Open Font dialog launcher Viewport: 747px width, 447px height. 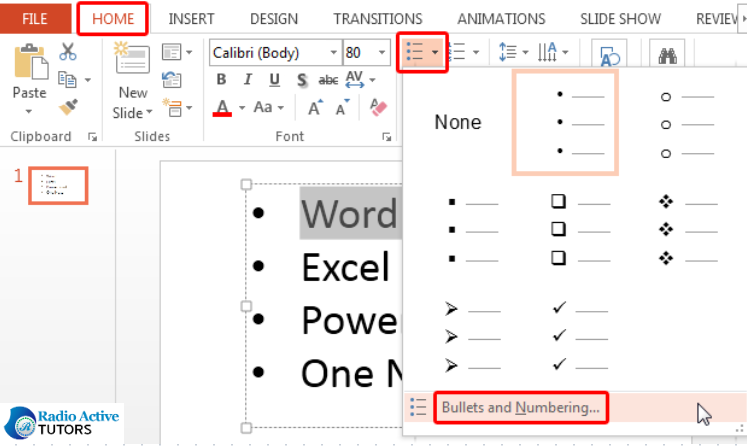386,137
